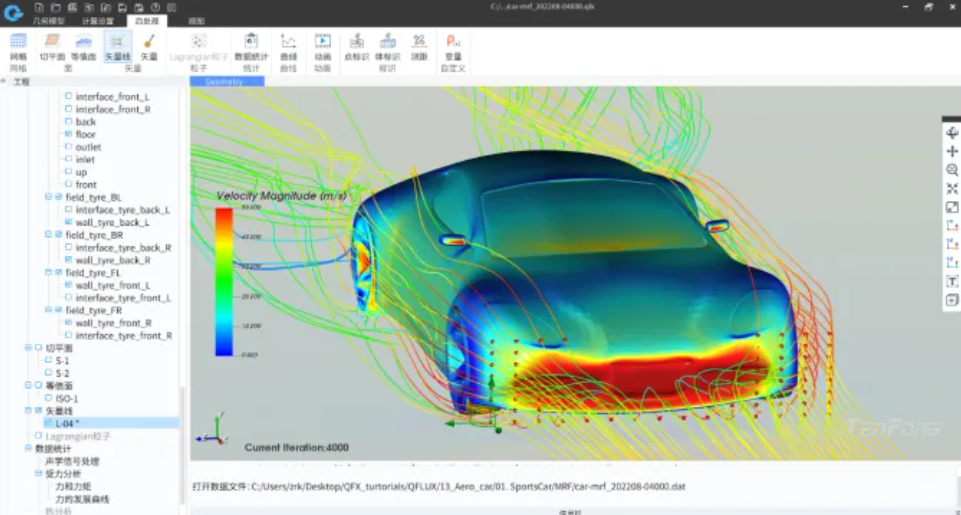Collapse the field_tyre_BL tree node
This screenshot has height=515, width=961.
click(x=48, y=197)
